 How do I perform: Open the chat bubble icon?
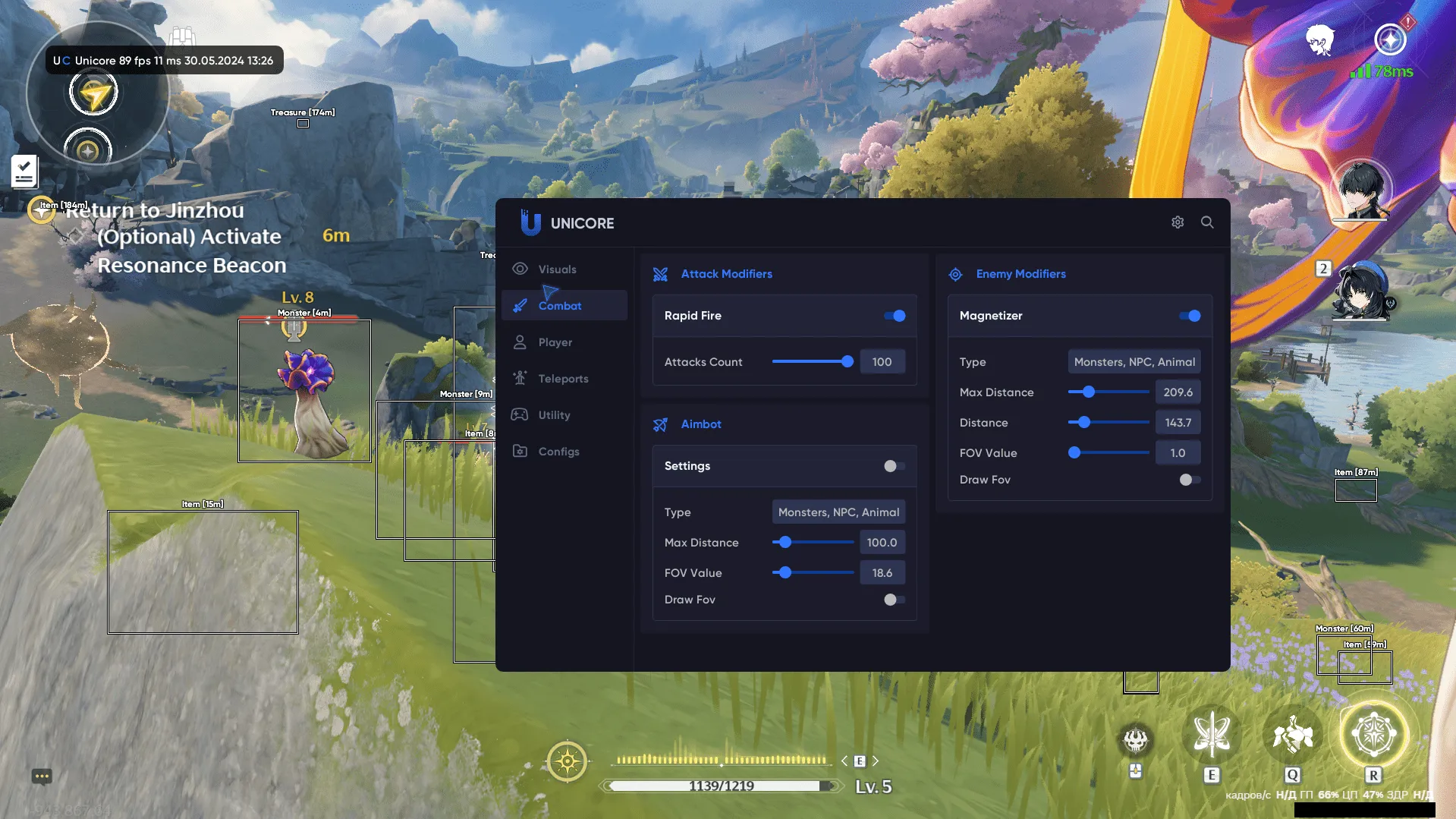tap(42, 776)
